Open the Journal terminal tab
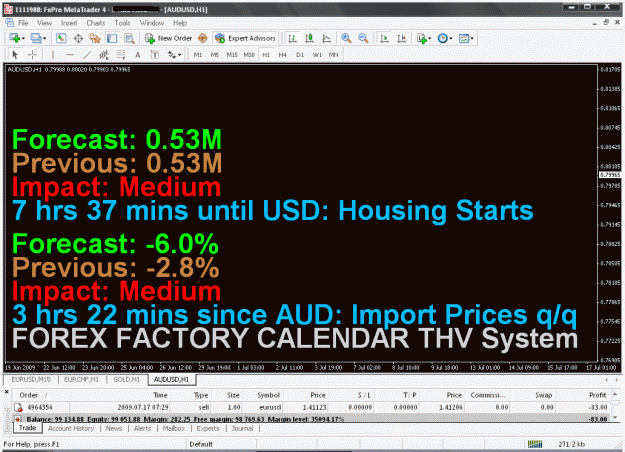 pyautogui.click(x=242, y=428)
